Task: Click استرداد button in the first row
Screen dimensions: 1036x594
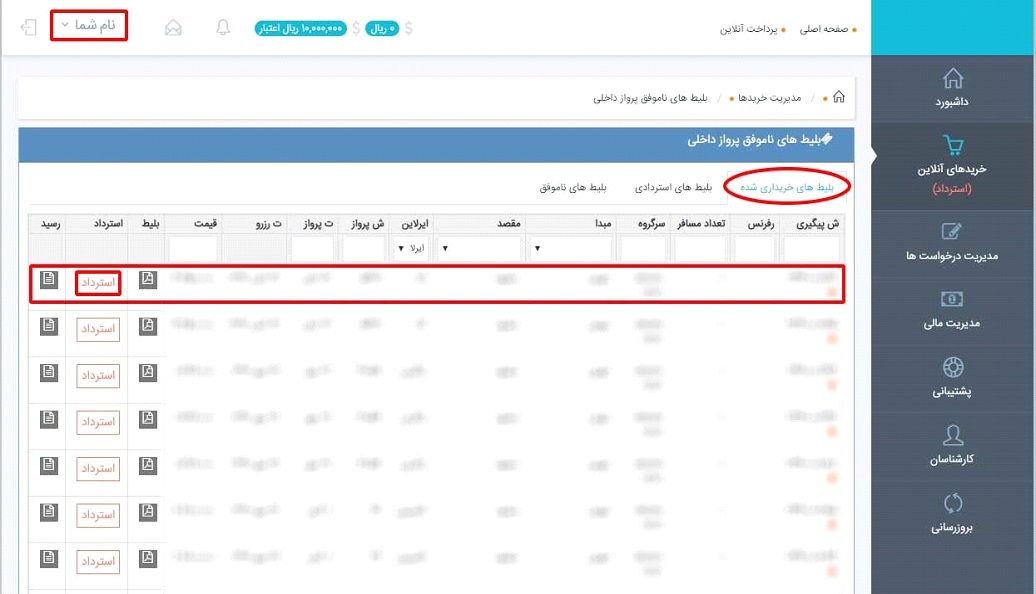Action: coord(98,284)
